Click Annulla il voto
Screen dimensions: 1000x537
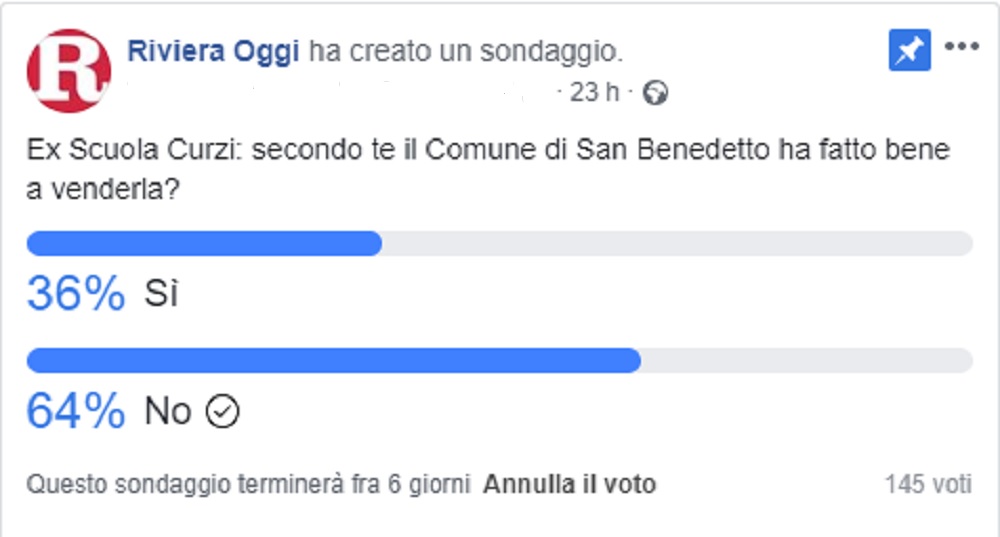[x=570, y=484]
